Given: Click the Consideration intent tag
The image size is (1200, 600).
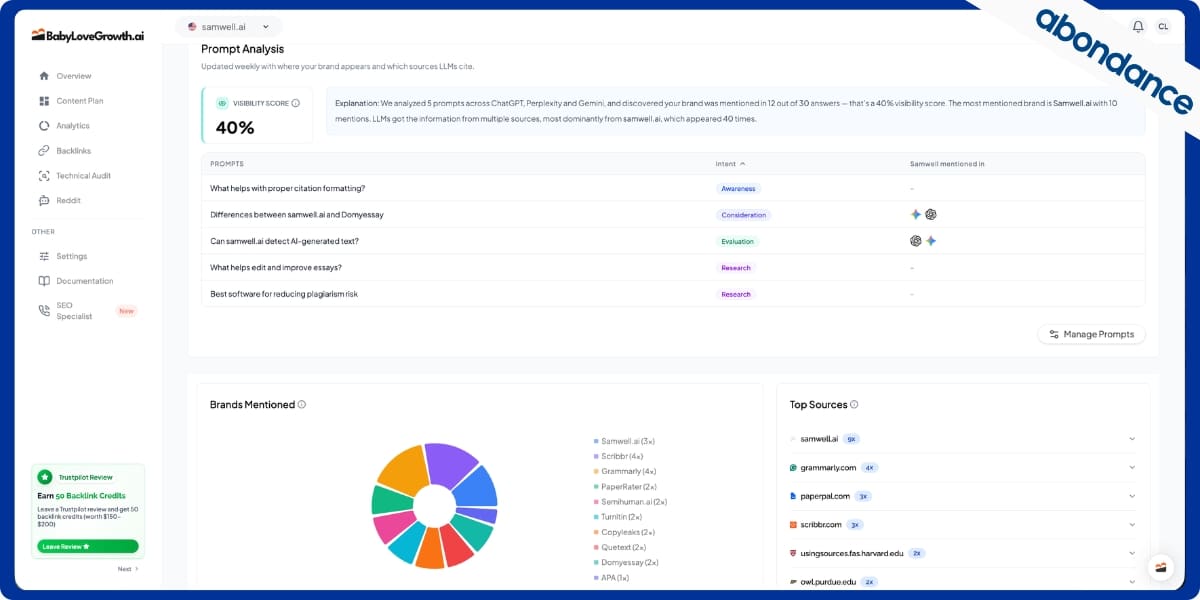Looking at the screenshot, I should [744, 215].
